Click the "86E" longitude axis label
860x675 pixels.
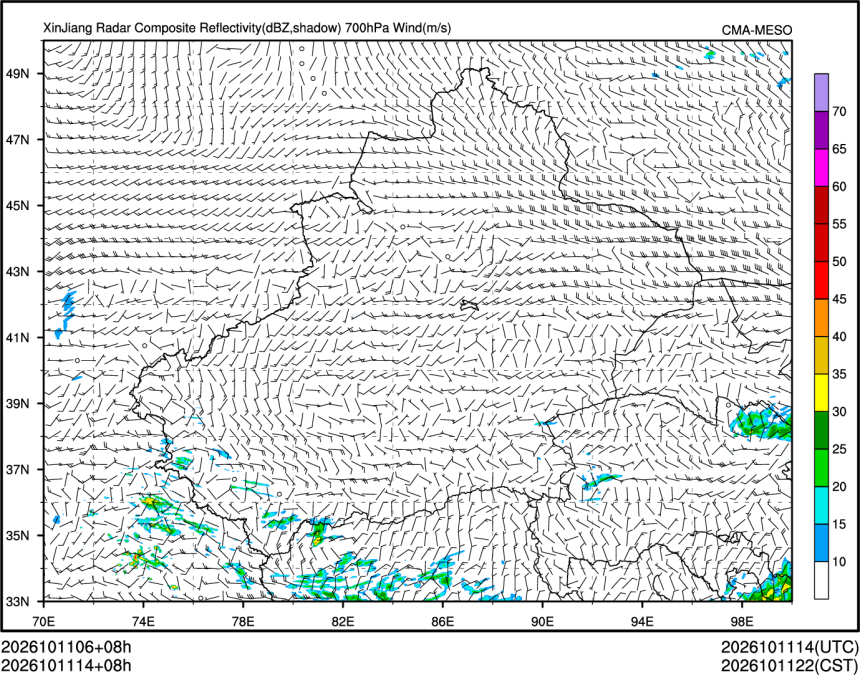tap(443, 621)
